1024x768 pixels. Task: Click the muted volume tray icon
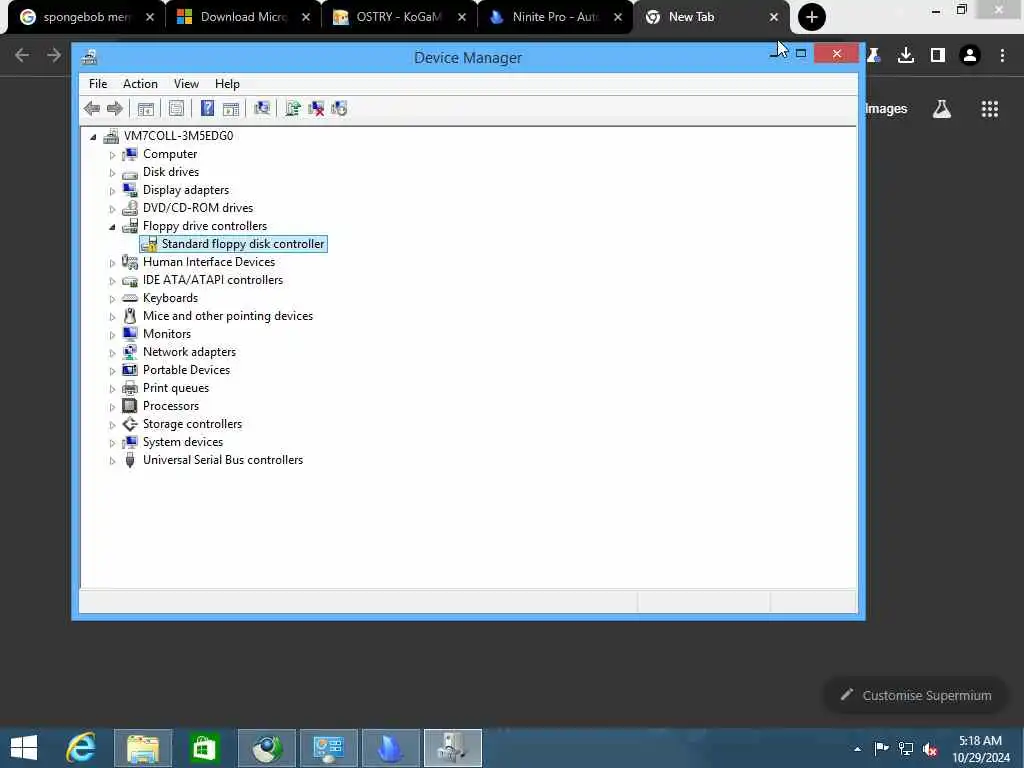[930, 749]
